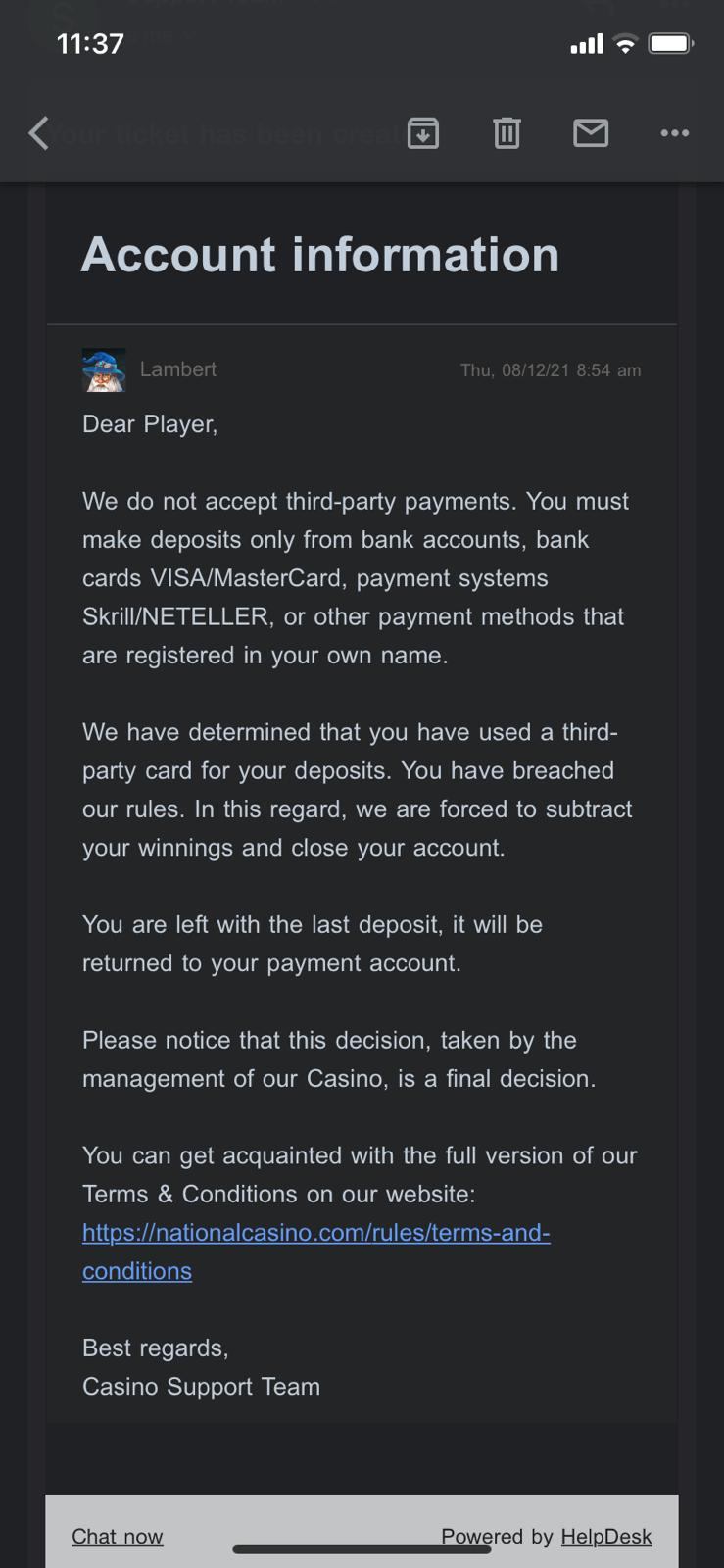Tap the Casino Support Team signature
Image resolution: width=724 pixels, height=1568 pixels.
pos(201,1387)
